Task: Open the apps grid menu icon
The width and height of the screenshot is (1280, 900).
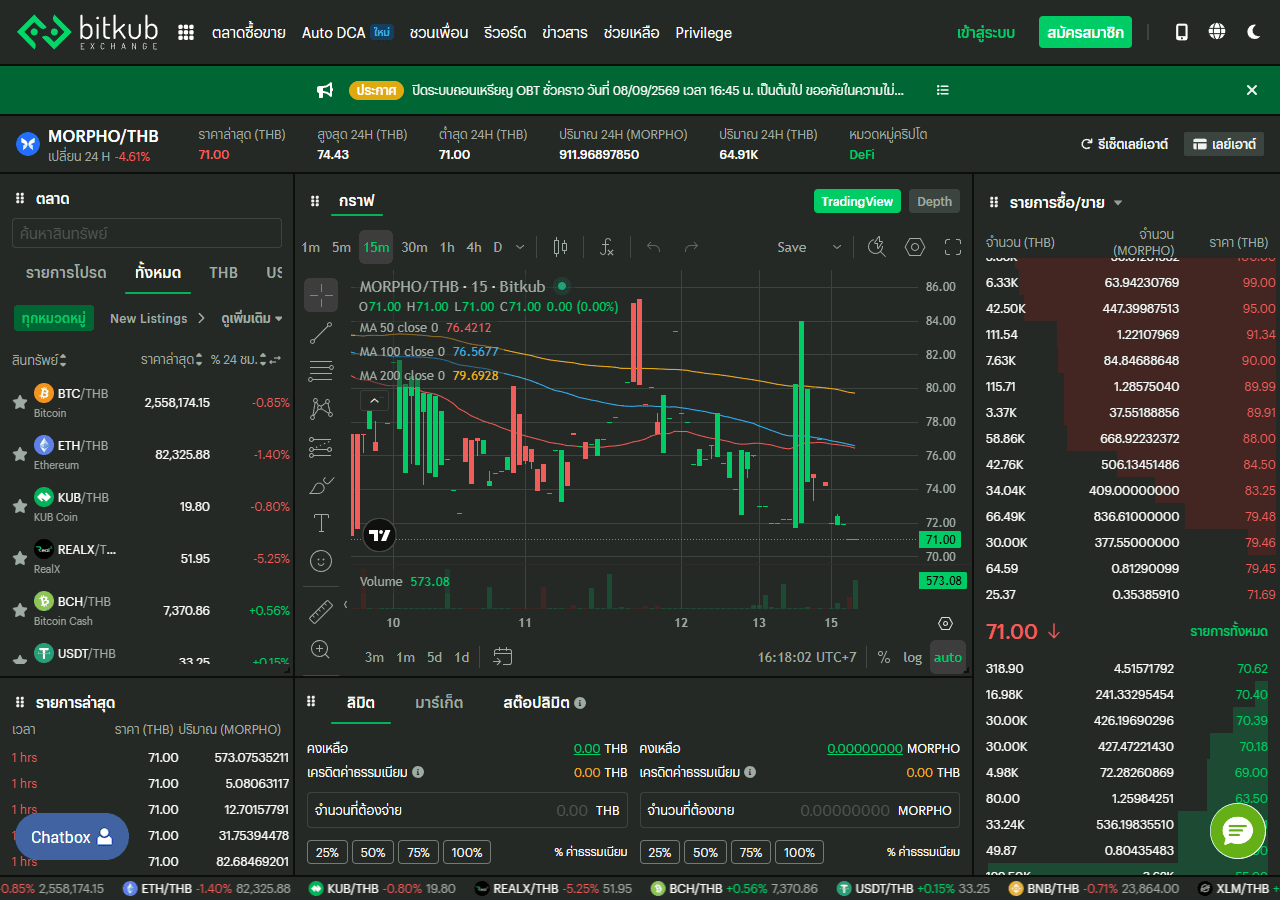Action: [x=186, y=32]
